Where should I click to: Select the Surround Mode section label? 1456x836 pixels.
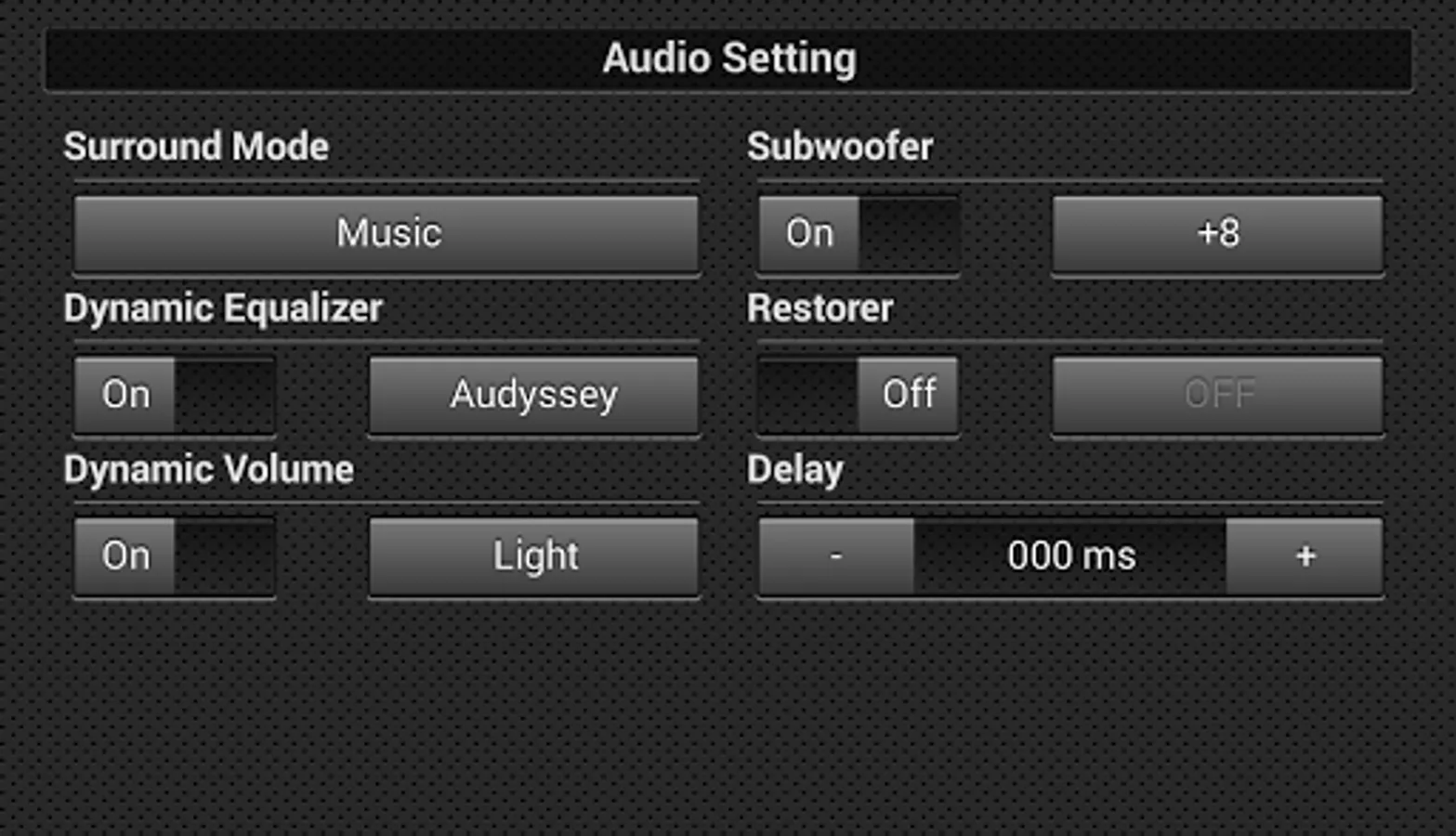coord(196,147)
